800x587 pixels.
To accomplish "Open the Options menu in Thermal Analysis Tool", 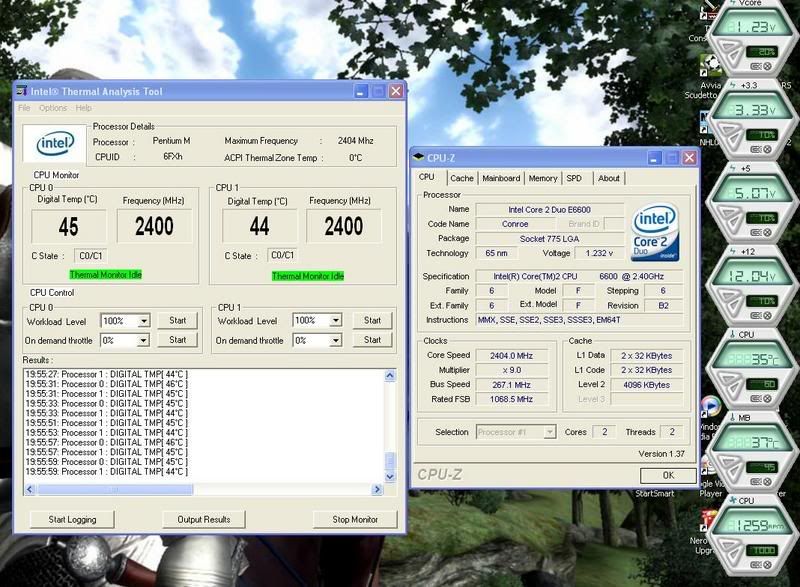I will pos(53,108).
